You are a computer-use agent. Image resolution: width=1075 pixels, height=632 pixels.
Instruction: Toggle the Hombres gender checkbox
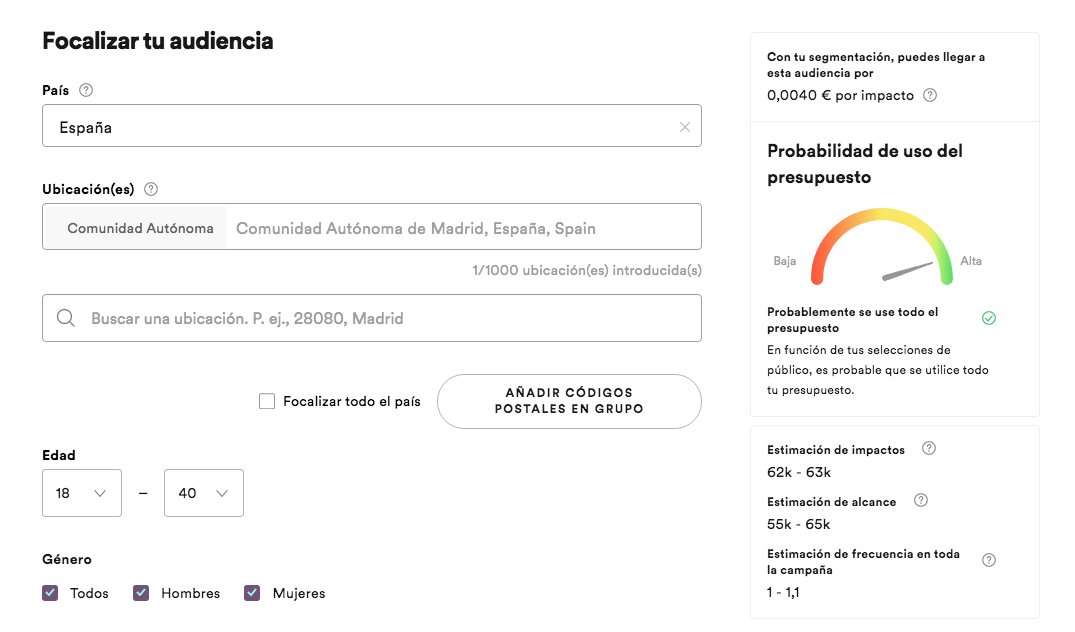(141, 593)
